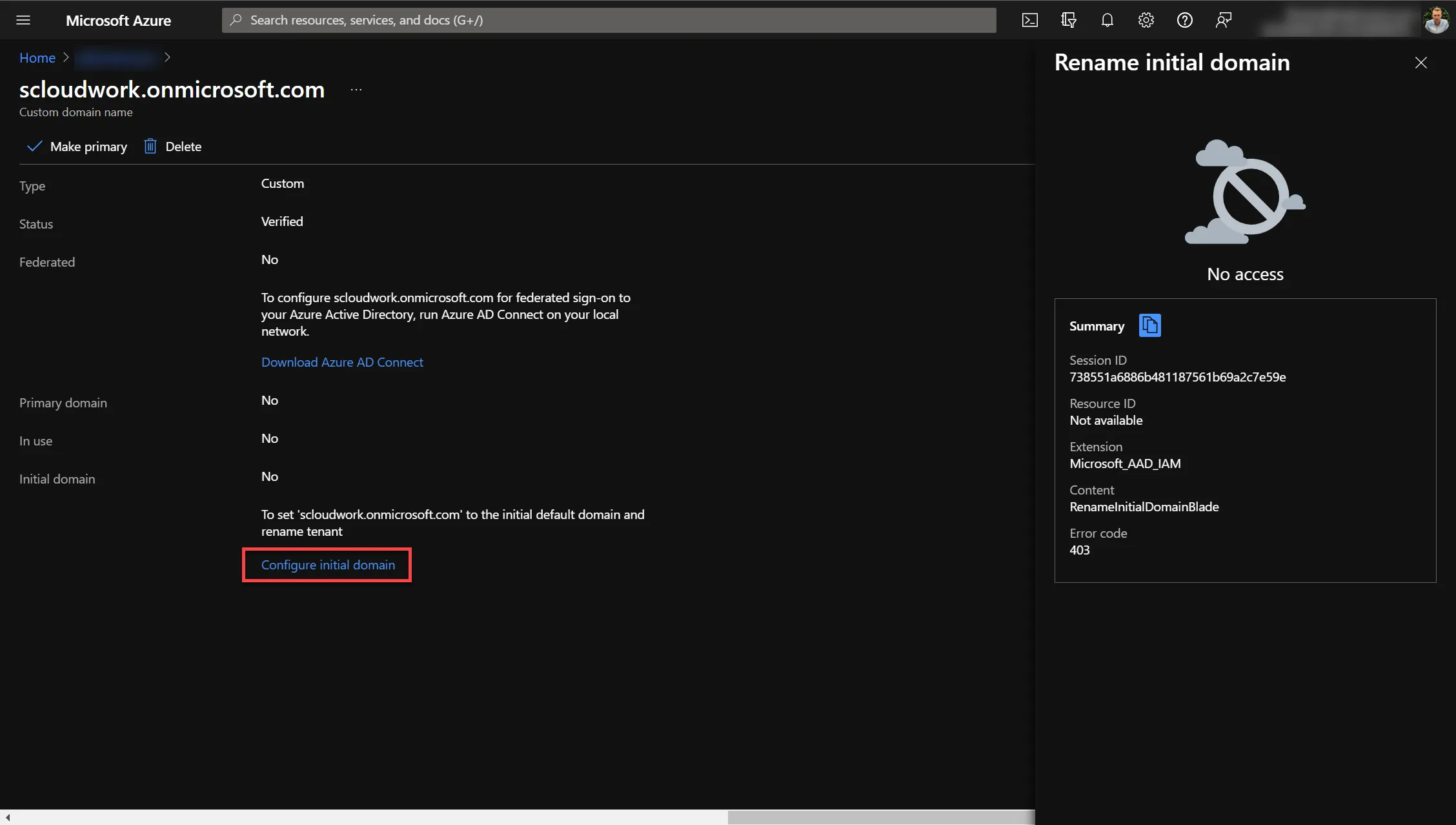Viewport: 1456px width, 825px height.
Task: Select the Session ID value 738551a6886b481187561b69a2c7e59e
Action: [x=1178, y=377]
